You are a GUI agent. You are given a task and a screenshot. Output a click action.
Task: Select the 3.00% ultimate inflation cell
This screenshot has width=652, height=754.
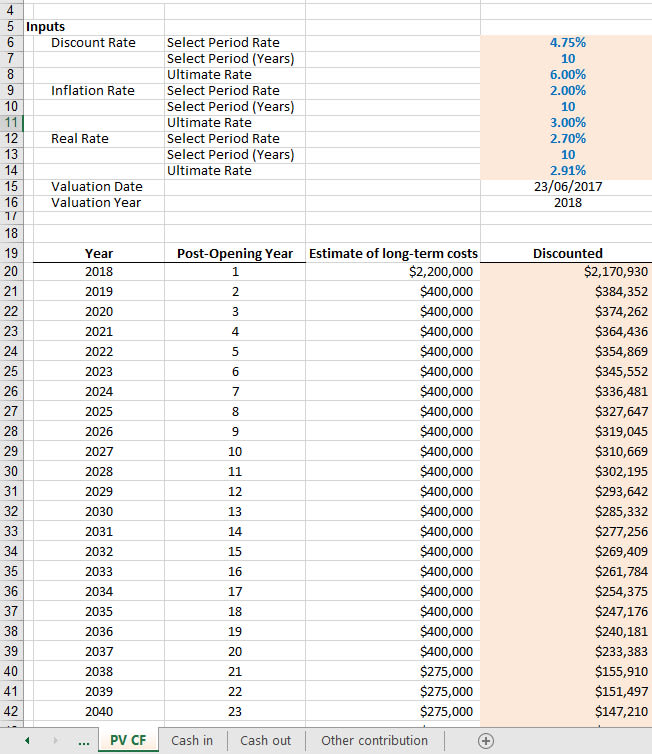tap(566, 123)
